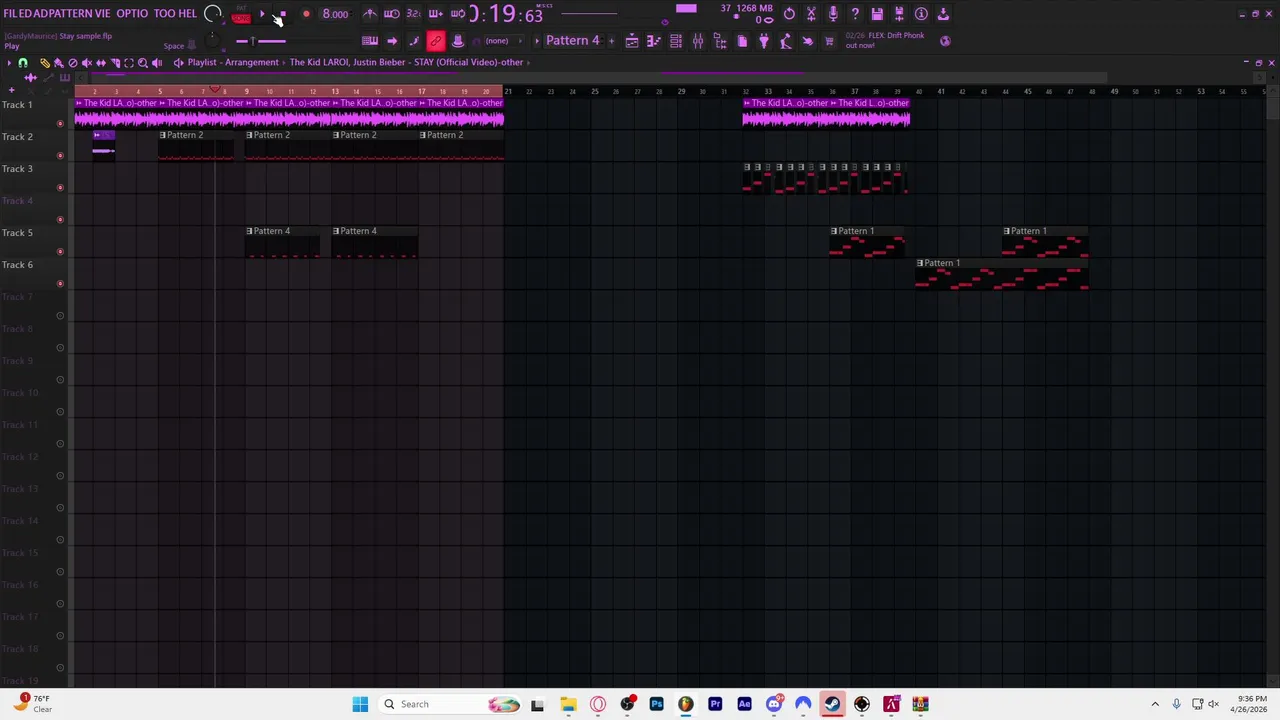Open the plugin picker (plug) icon
Screen dimensions: 1280x720
point(764,41)
